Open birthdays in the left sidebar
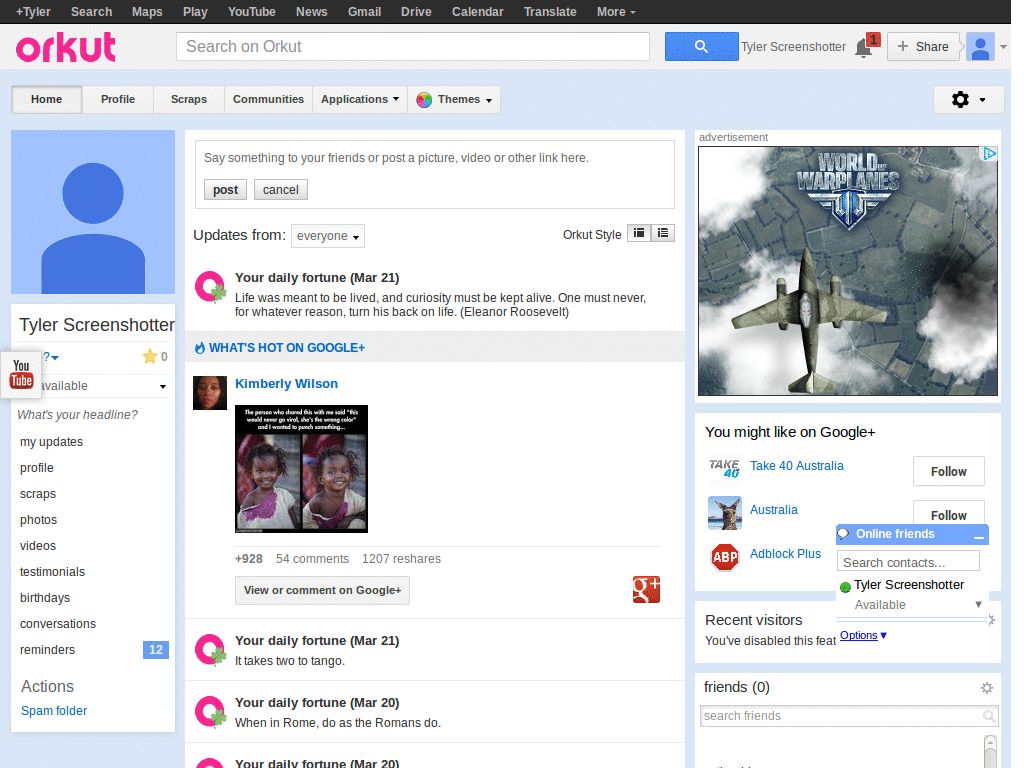The width and height of the screenshot is (1024, 768). click(x=44, y=598)
